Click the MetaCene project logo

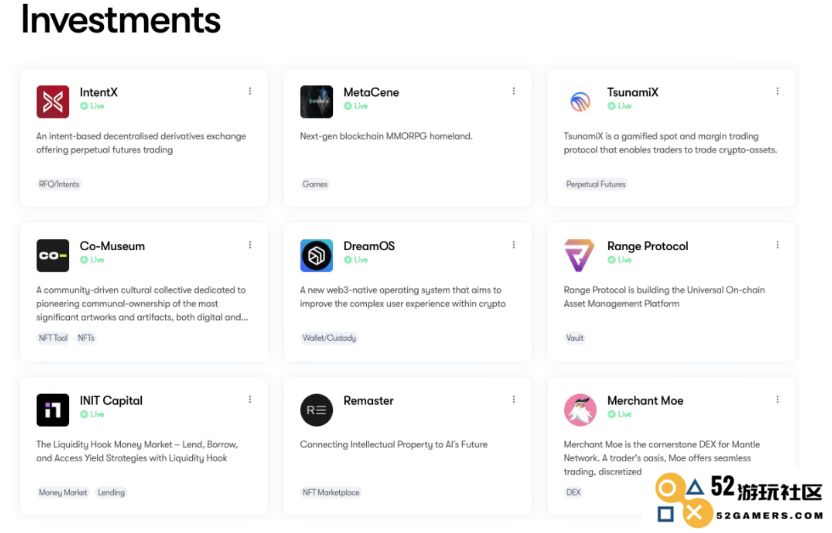tap(316, 101)
